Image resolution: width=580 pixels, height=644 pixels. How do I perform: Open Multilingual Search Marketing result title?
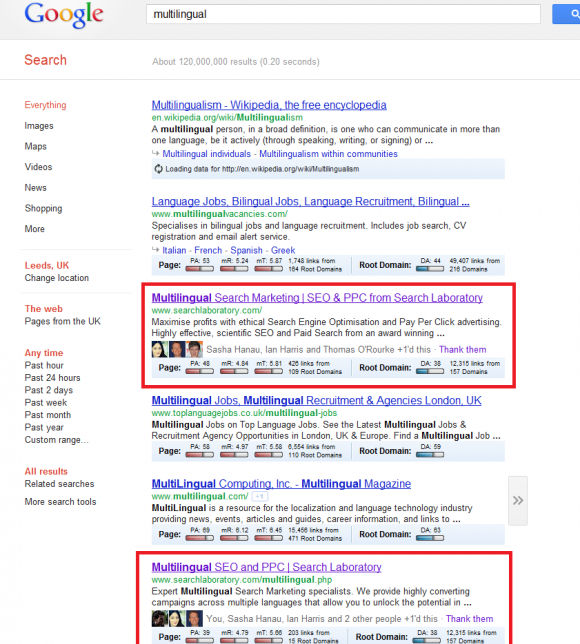[317, 298]
